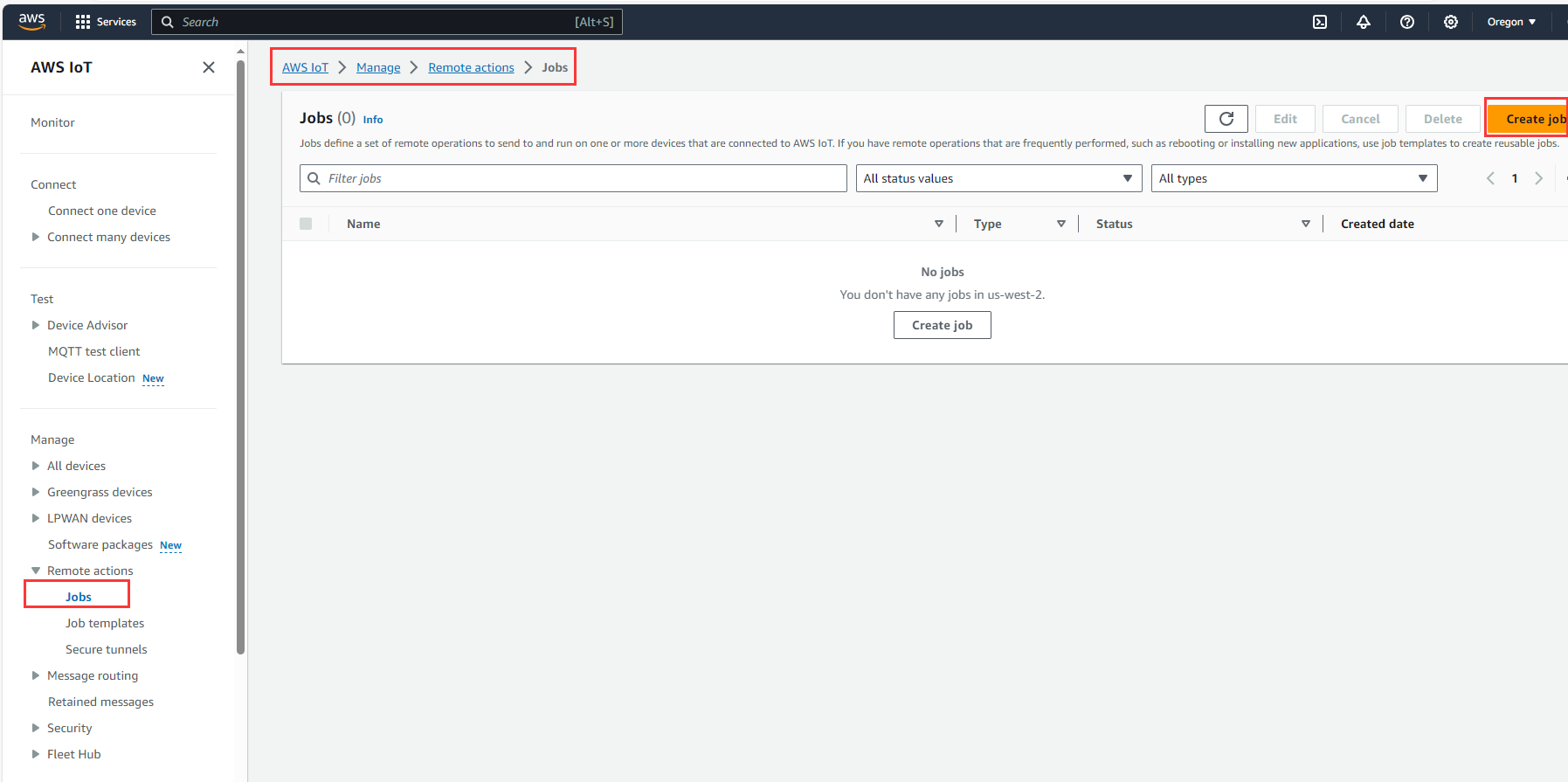
Task: Open Job templates
Action: click(105, 623)
